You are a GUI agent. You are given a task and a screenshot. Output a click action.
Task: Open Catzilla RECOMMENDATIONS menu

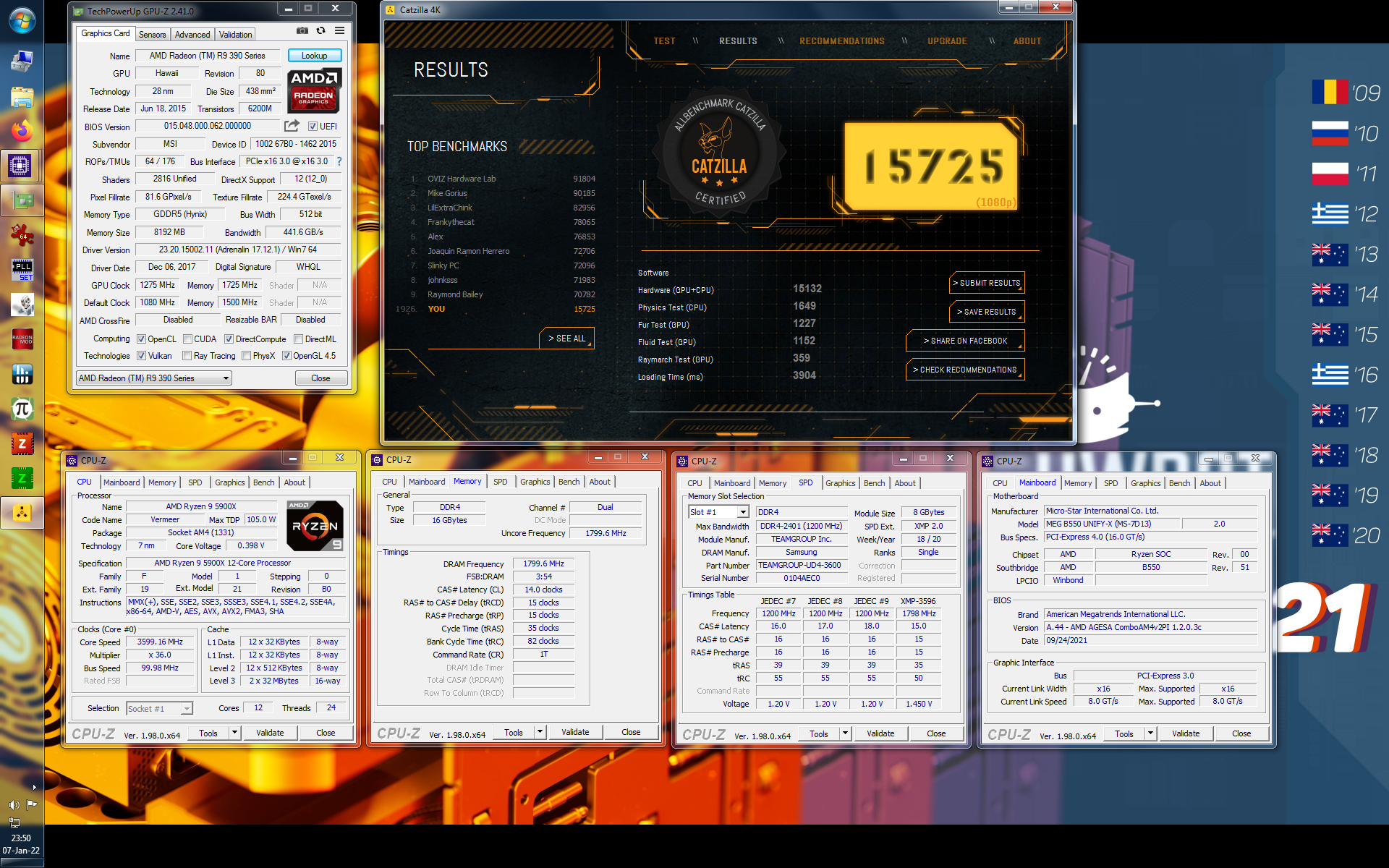click(x=842, y=41)
